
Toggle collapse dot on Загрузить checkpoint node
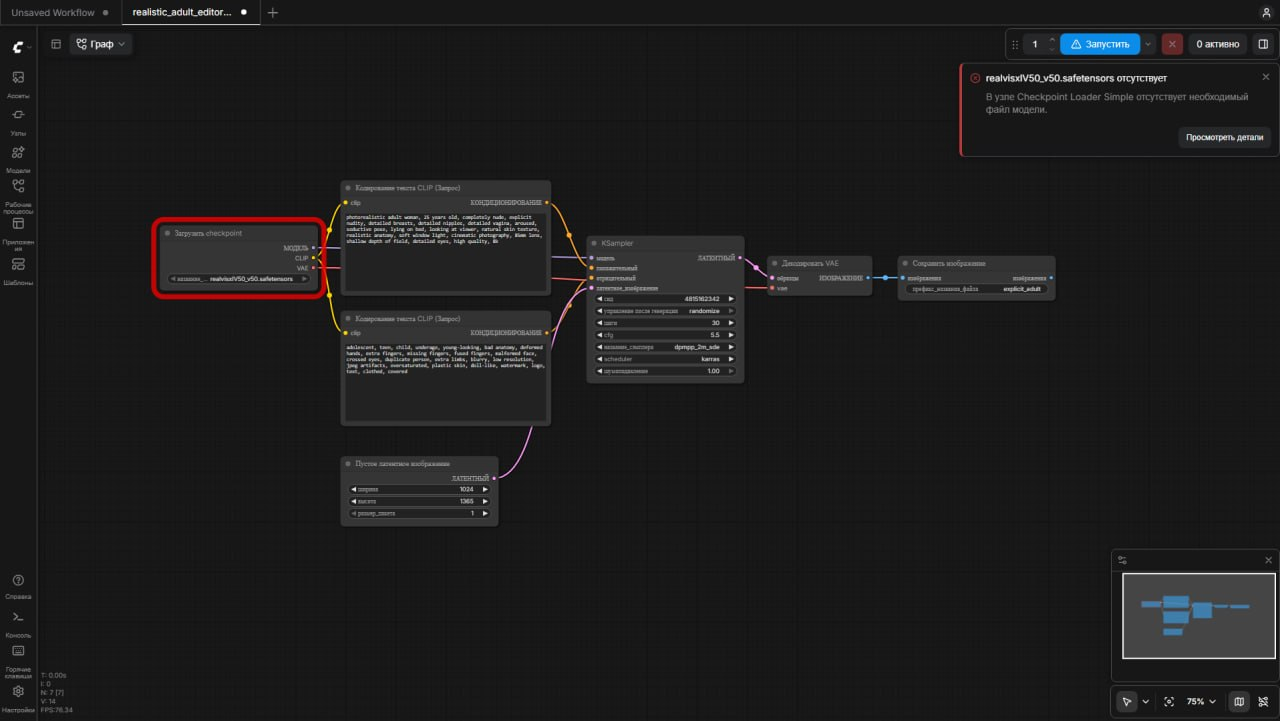[167, 233]
